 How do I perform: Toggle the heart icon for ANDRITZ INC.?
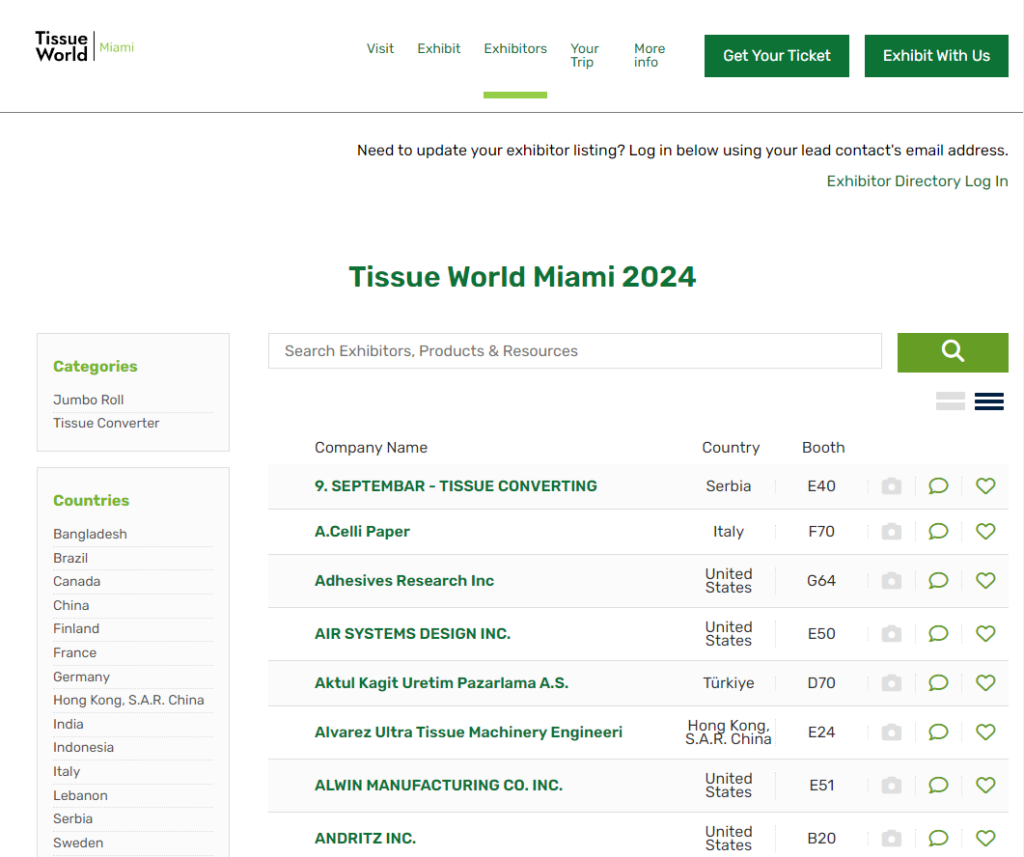click(985, 838)
